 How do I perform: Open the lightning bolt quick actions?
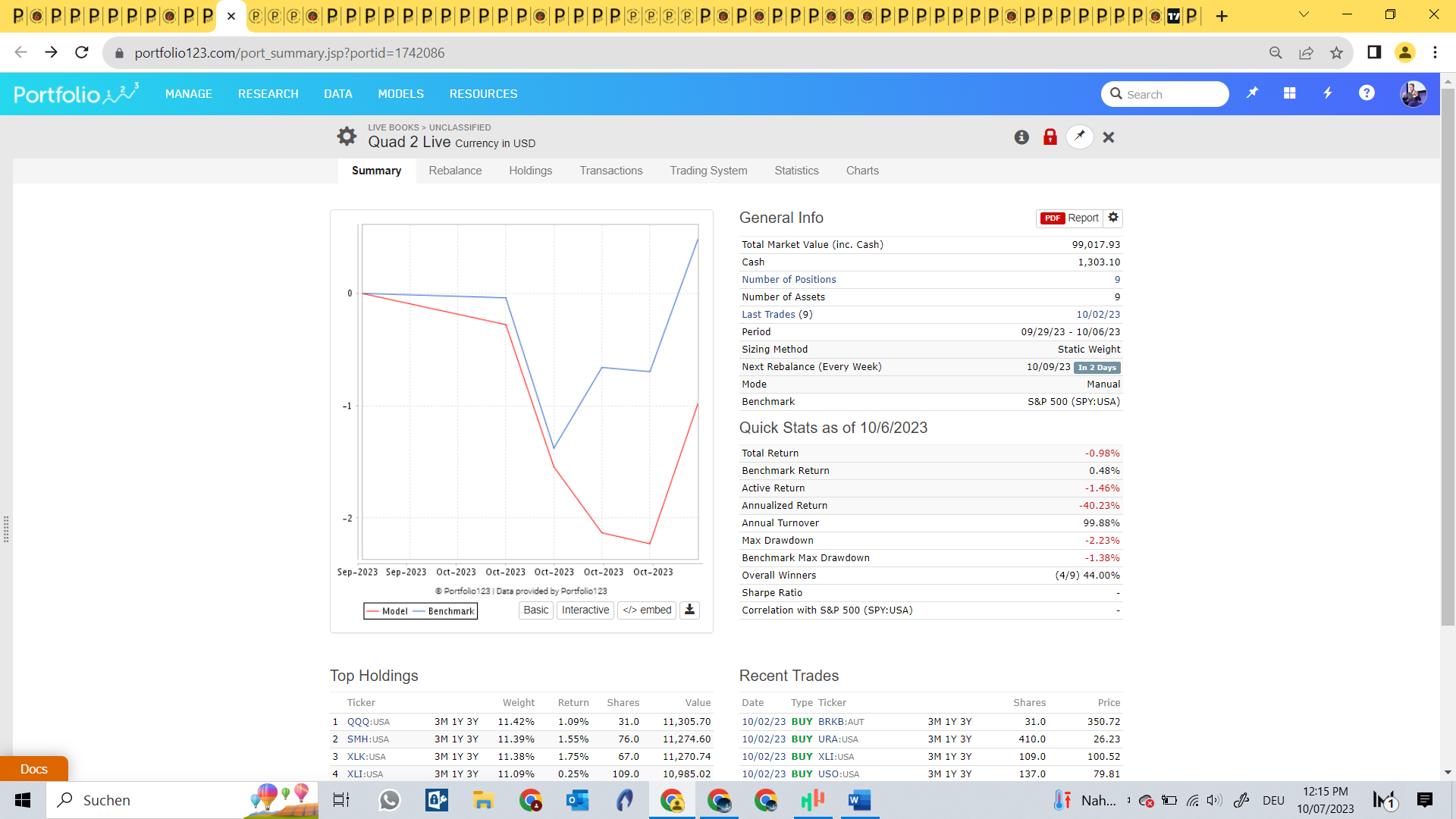[1328, 93]
